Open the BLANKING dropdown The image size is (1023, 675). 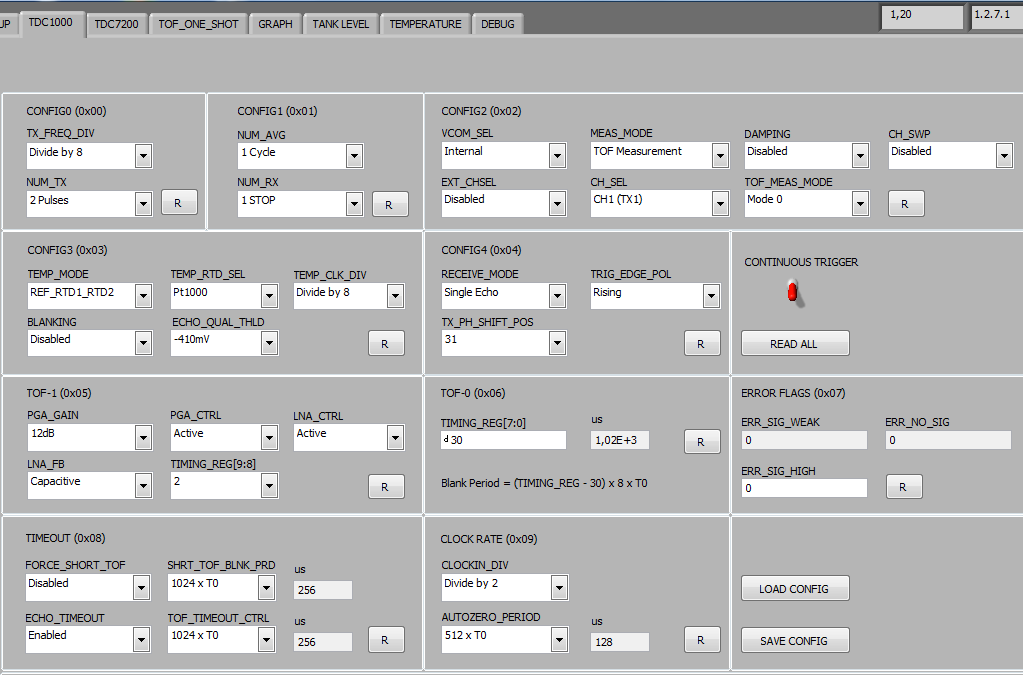point(90,343)
